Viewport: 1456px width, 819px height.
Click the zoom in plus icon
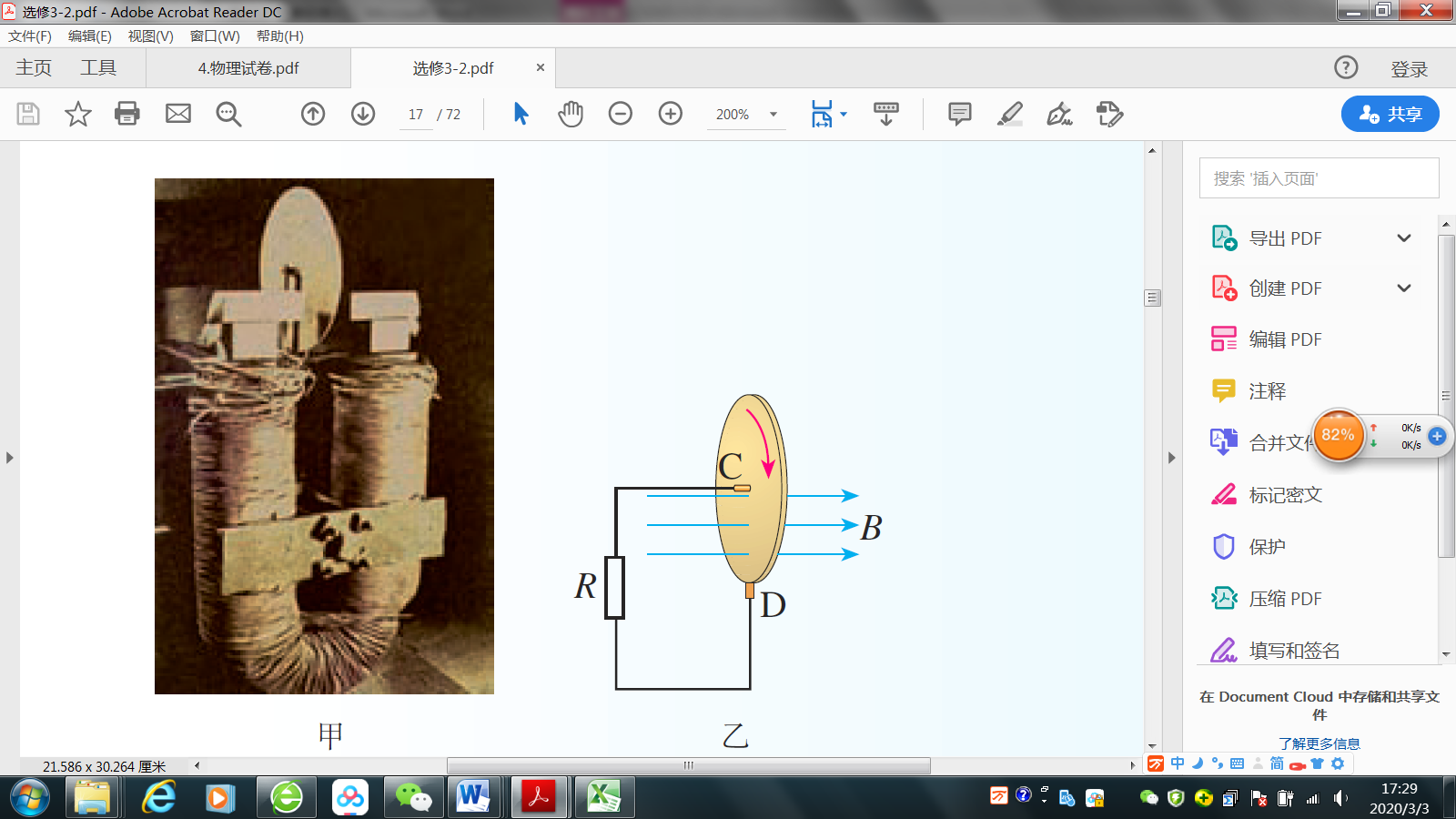(671, 114)
